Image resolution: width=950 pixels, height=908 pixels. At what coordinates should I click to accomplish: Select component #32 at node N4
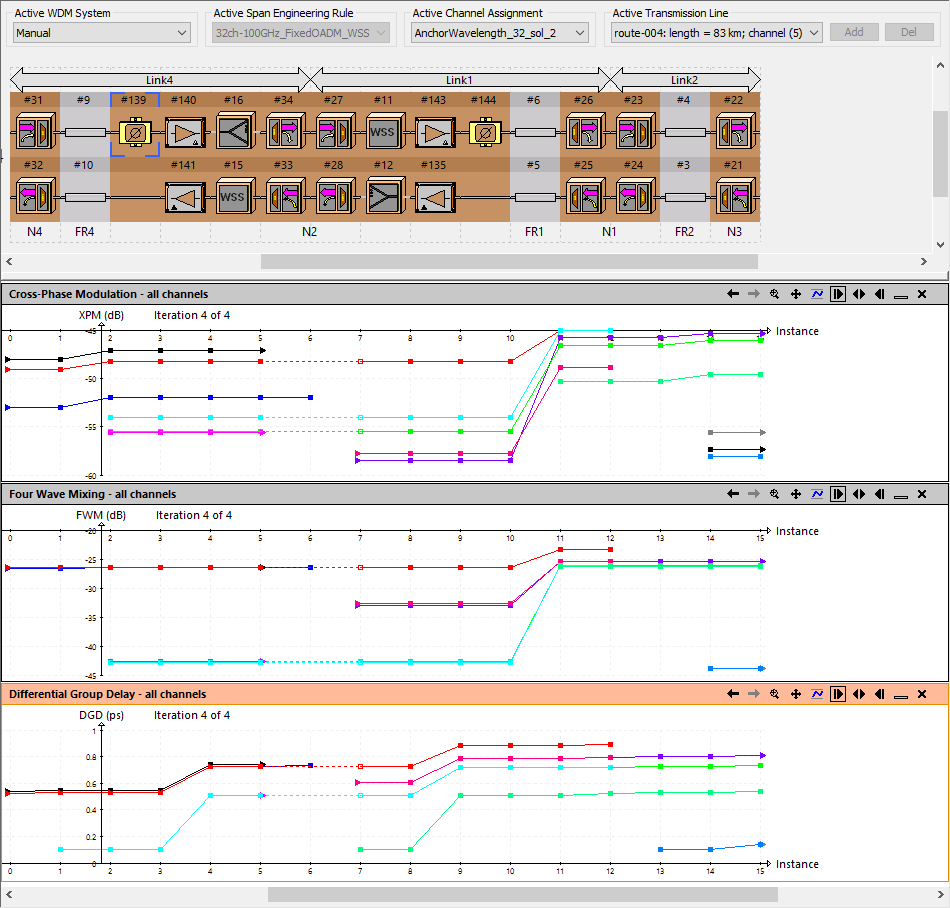click(x=35, y=196)
